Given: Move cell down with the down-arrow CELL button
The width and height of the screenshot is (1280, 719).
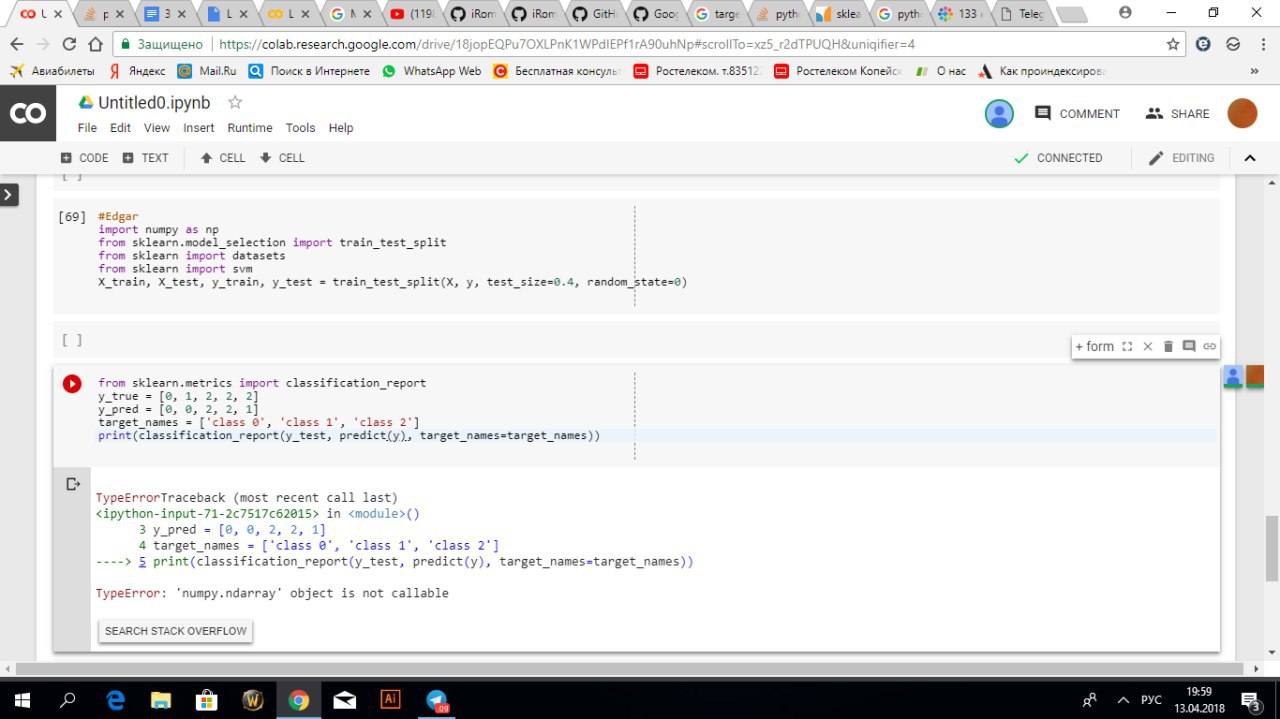Looking at the screenshot, I should point(282,158).
